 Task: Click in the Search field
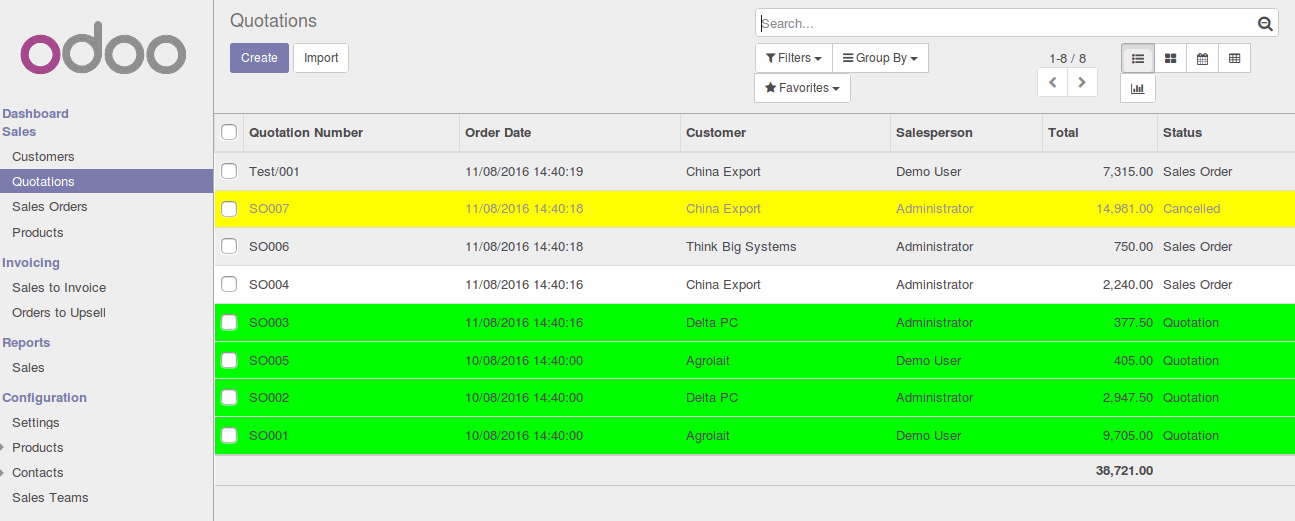(x=1005, y=24)
